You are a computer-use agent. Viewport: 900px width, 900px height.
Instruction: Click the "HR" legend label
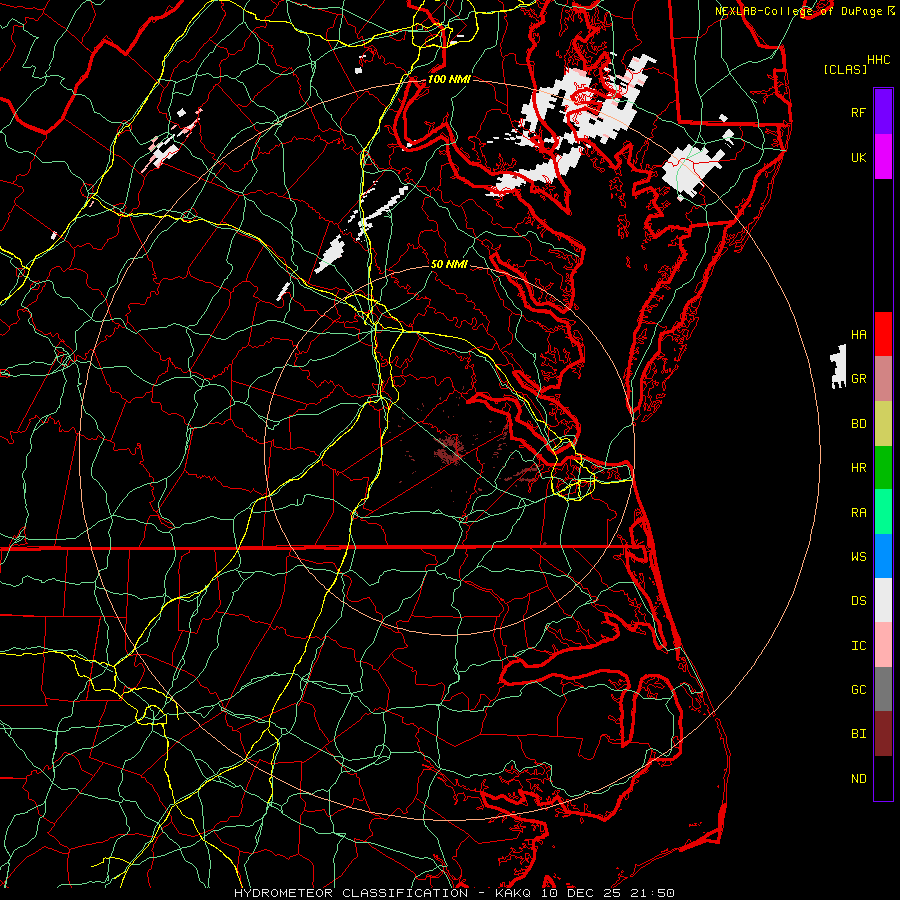(859, 468)
